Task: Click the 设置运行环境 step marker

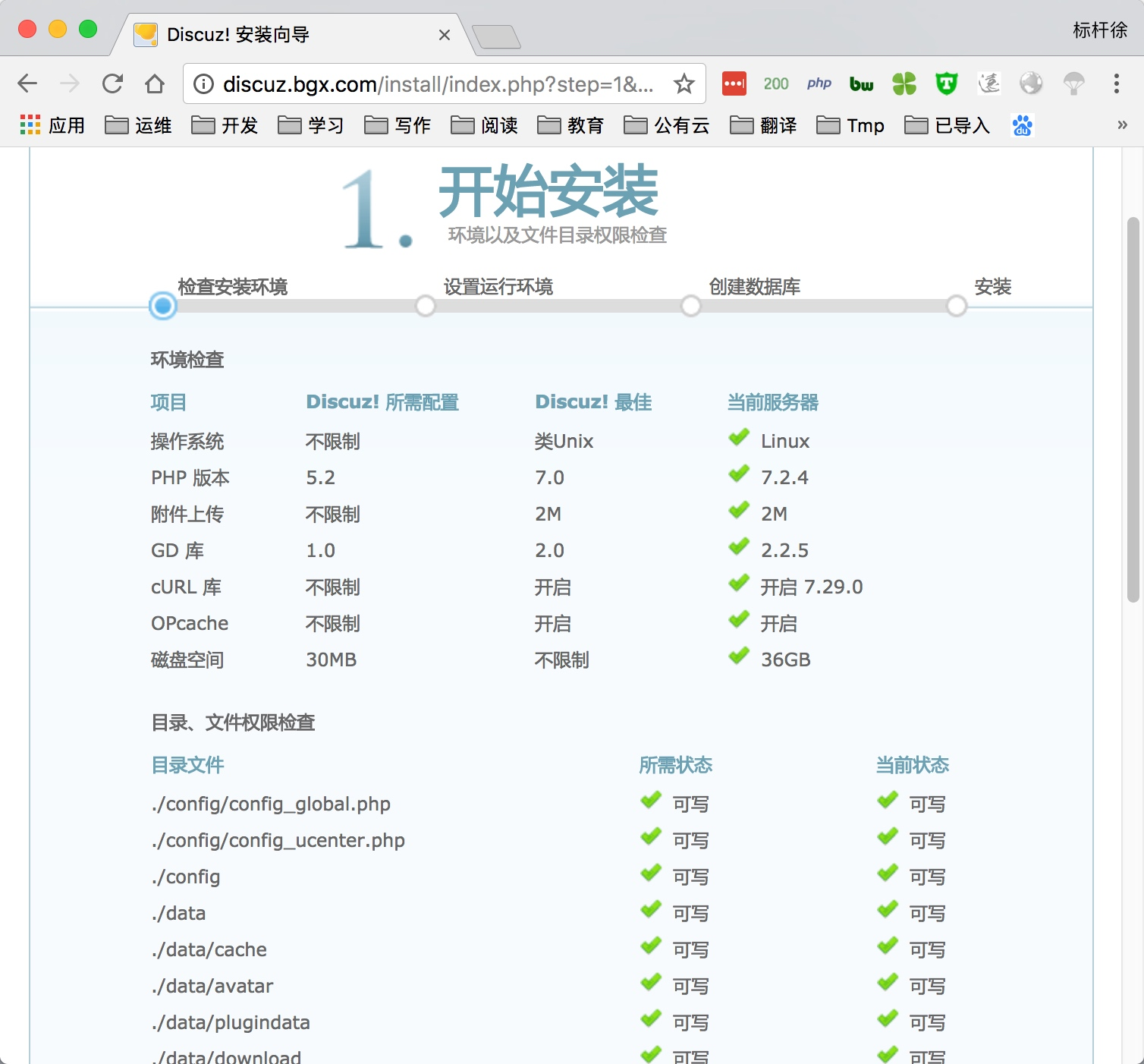Action: pyautogui.click(x=426, y=306)
